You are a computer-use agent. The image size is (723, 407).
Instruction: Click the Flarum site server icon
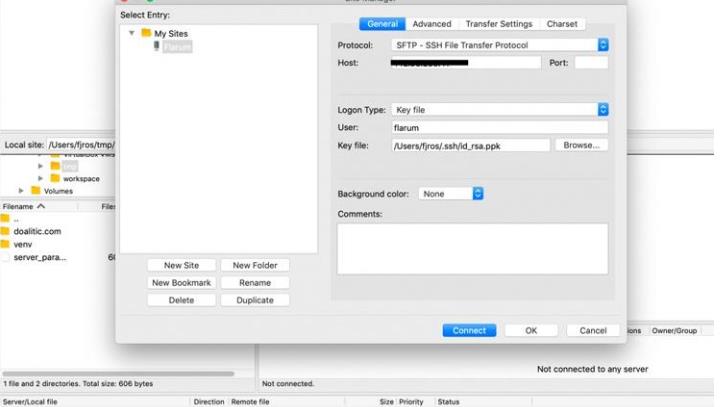tap(156, 46)
